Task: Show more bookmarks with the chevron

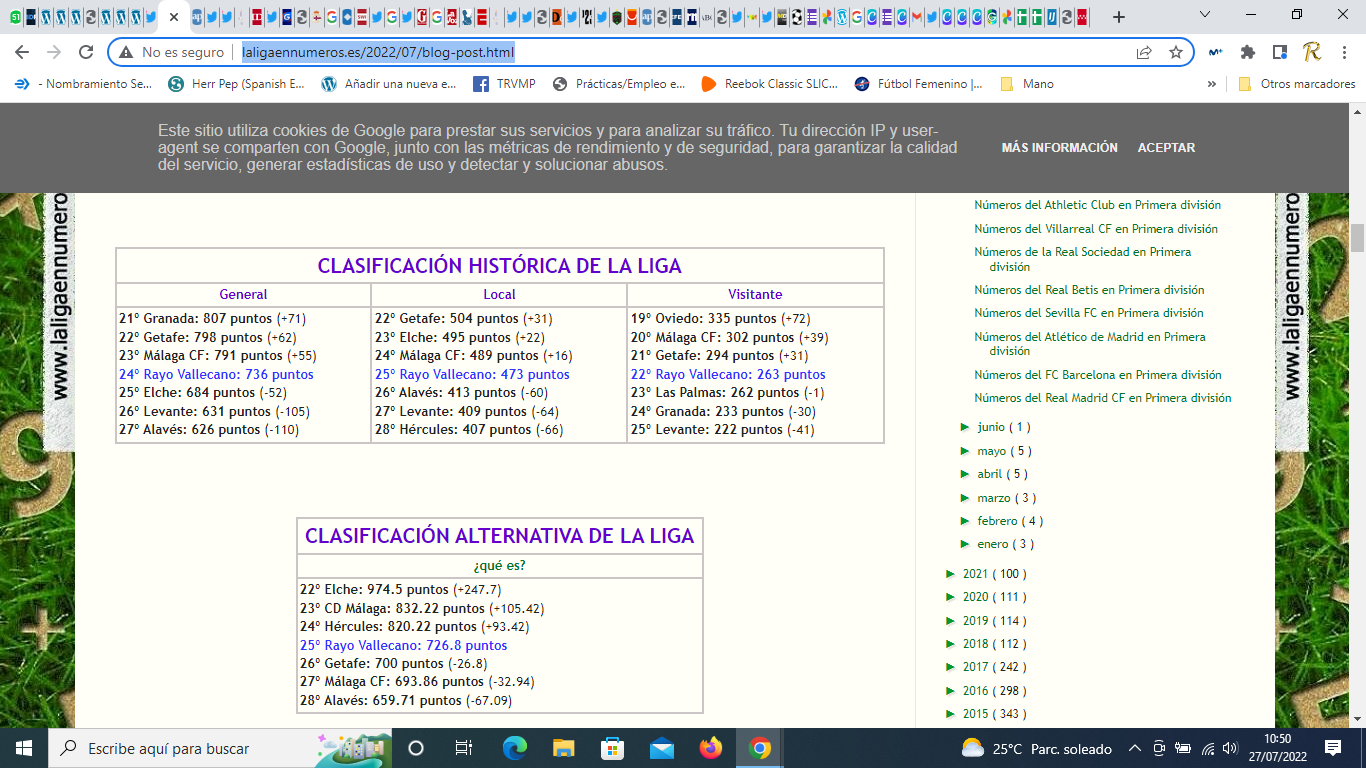Action: click(x=1212, y=84)
